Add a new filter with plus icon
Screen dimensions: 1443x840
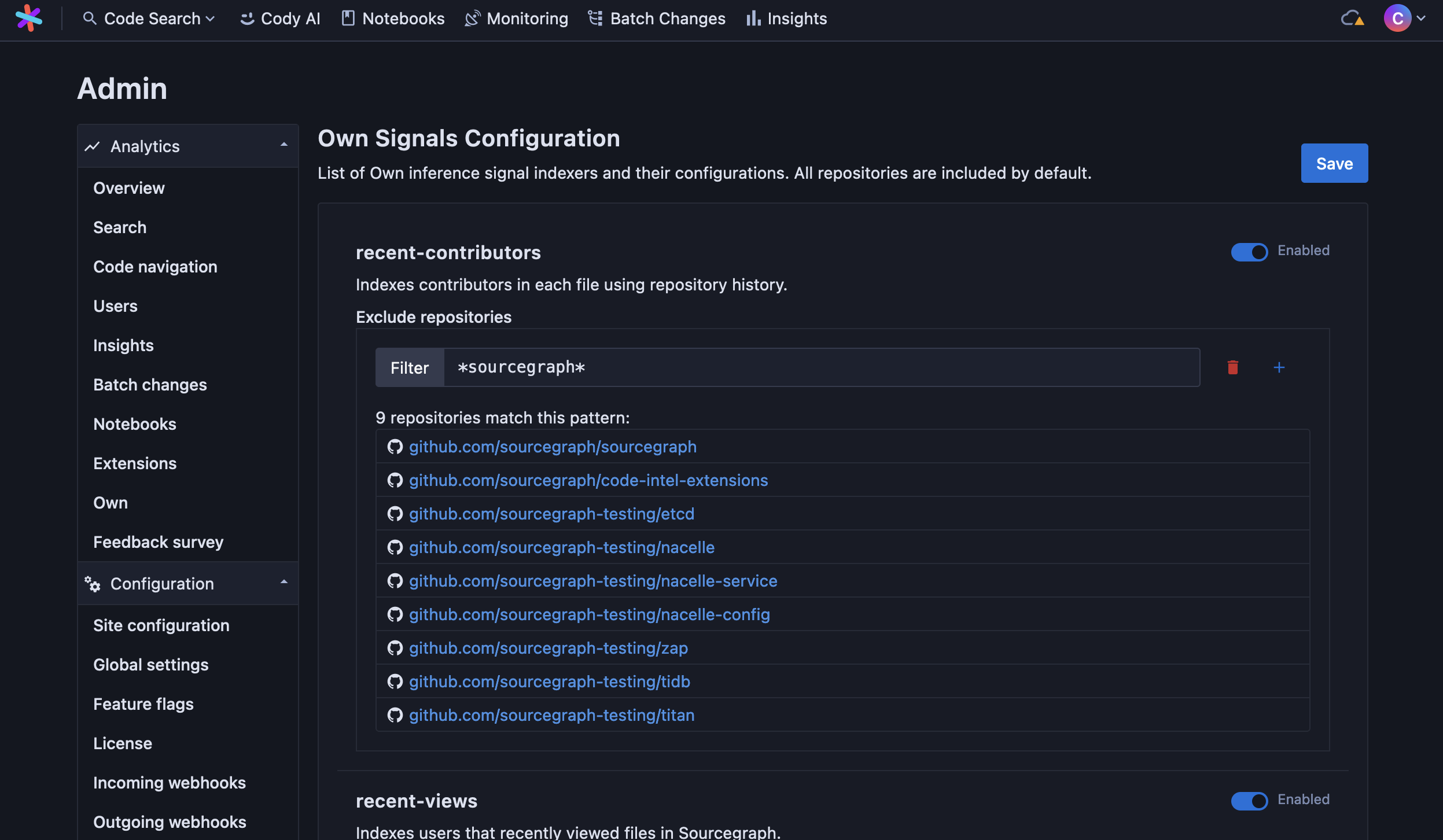click(x=1279, y=367)
